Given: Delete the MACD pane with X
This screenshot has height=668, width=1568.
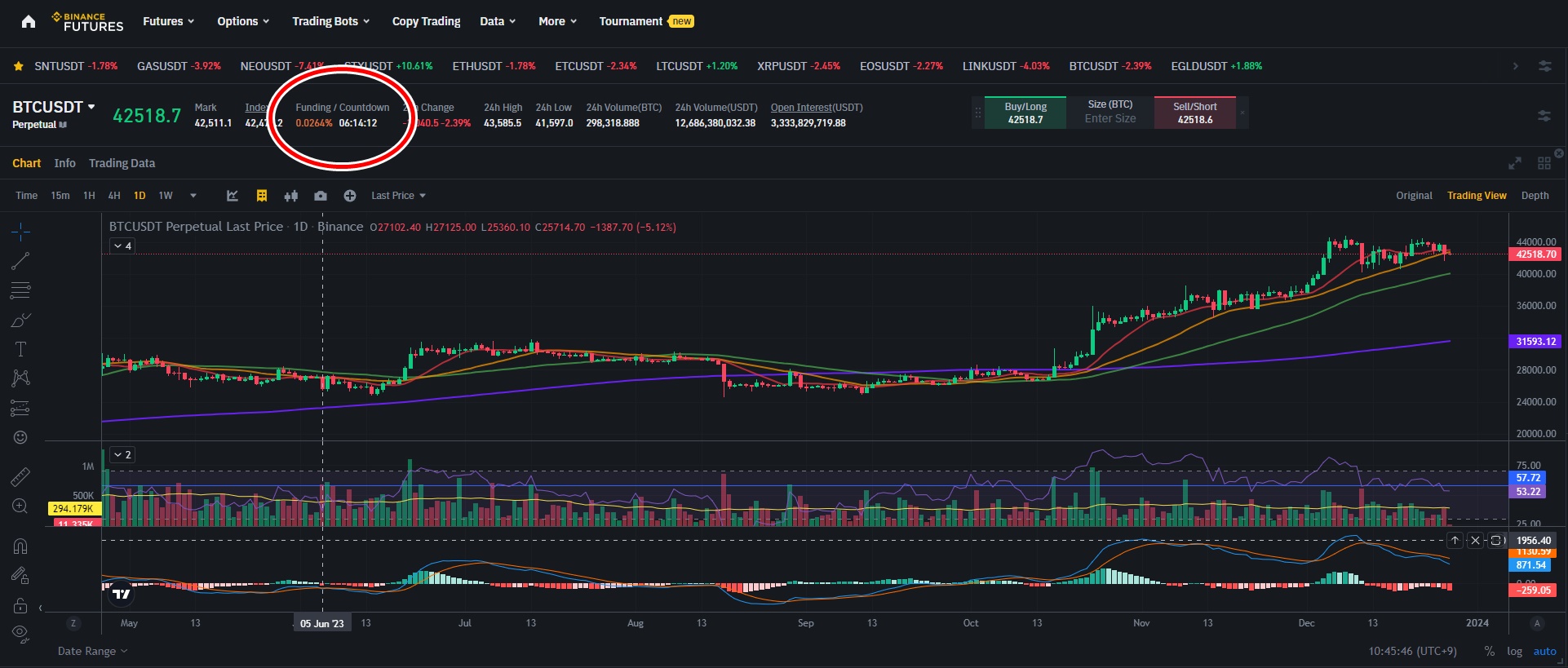Looking at the screenshot, I should click(1475, 540).
